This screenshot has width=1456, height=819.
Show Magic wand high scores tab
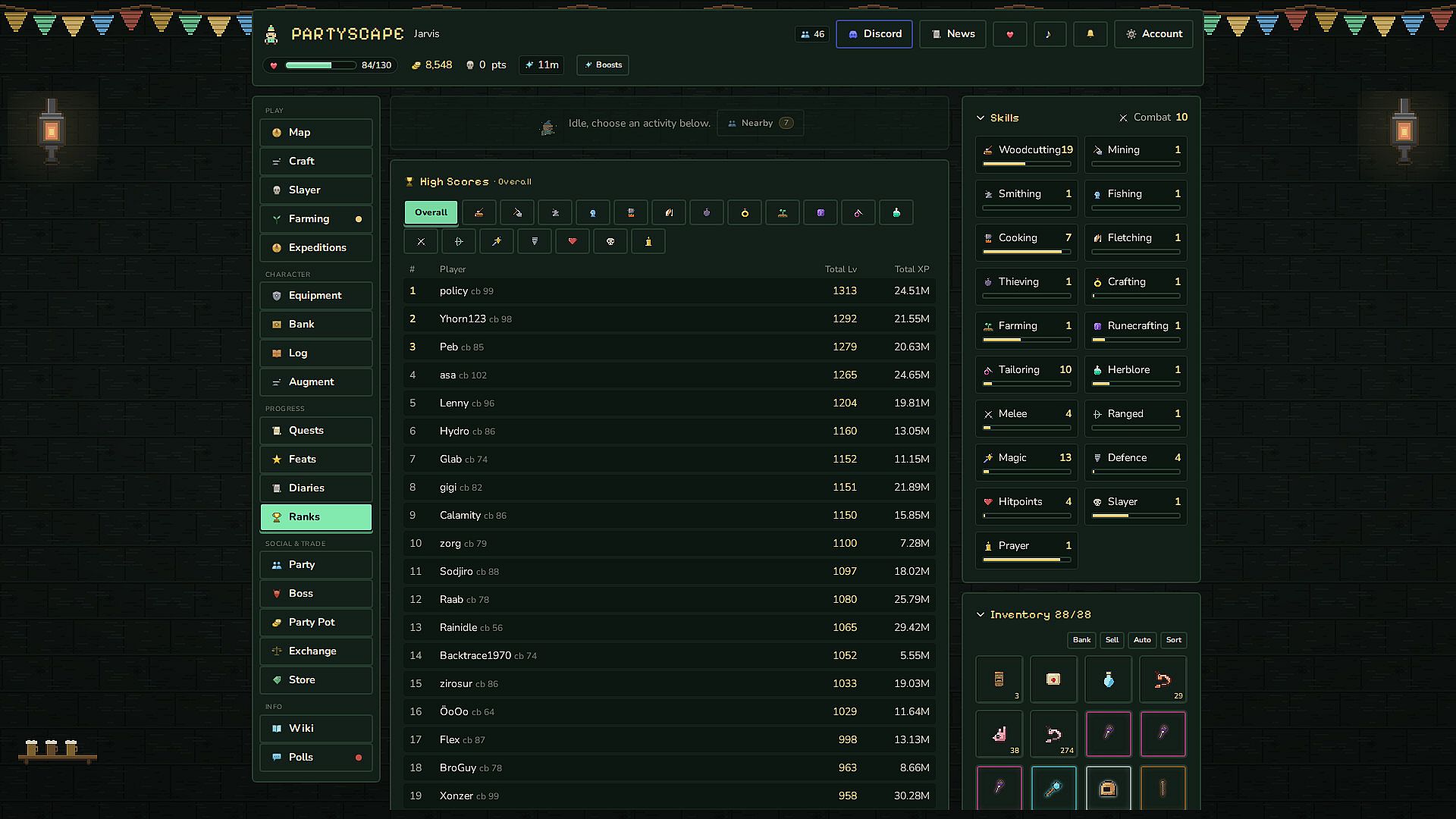[x=497, y=242]
